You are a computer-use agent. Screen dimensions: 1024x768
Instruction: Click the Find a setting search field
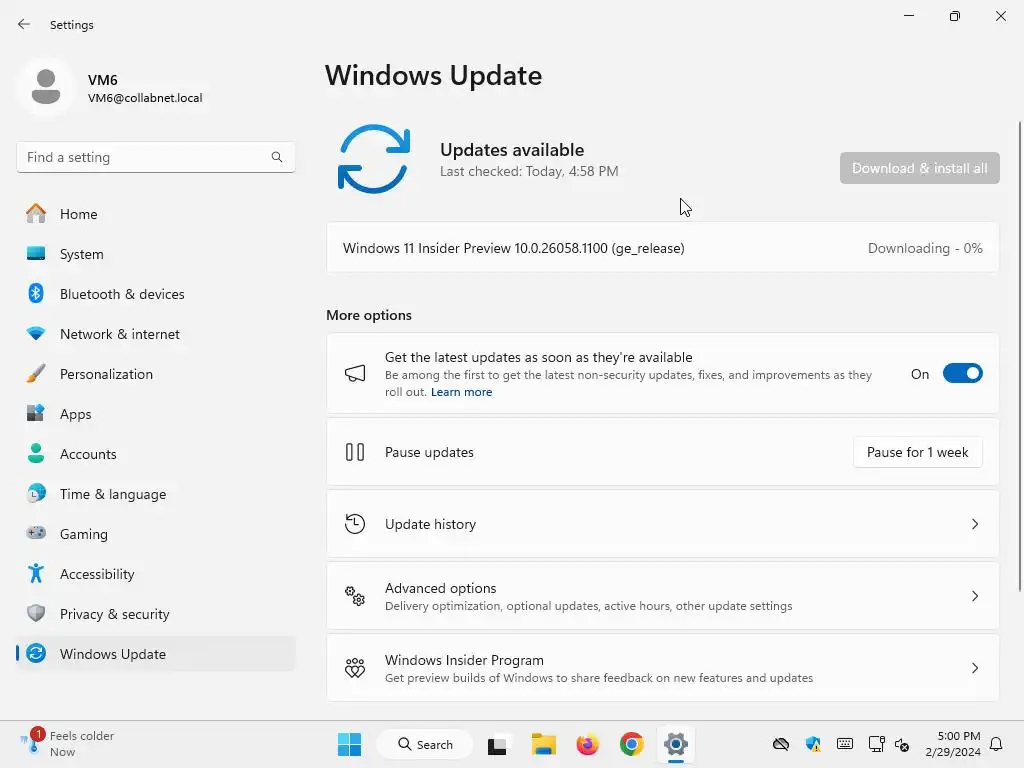[155, 157]
